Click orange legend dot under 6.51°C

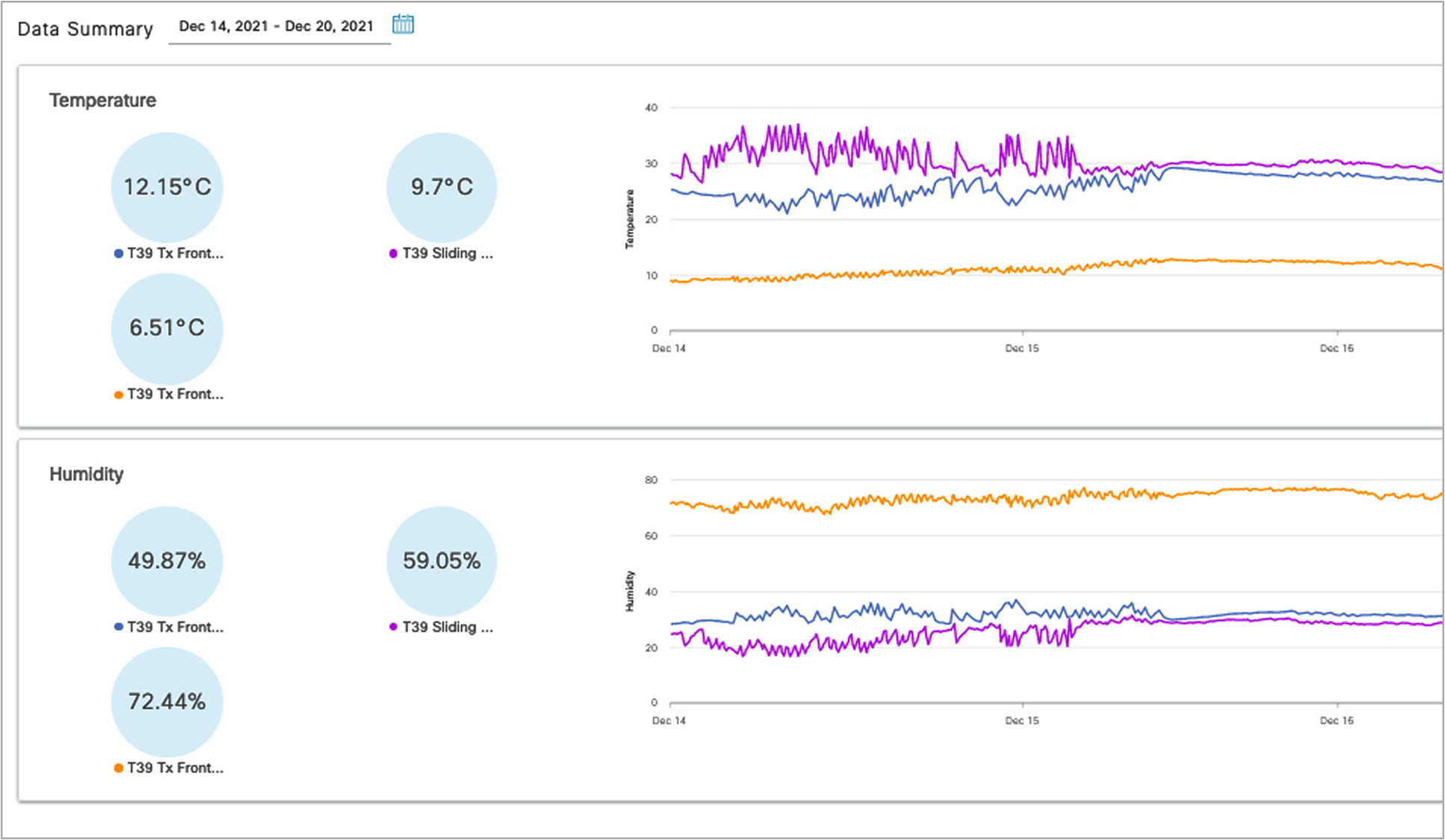tap(119, 395)
